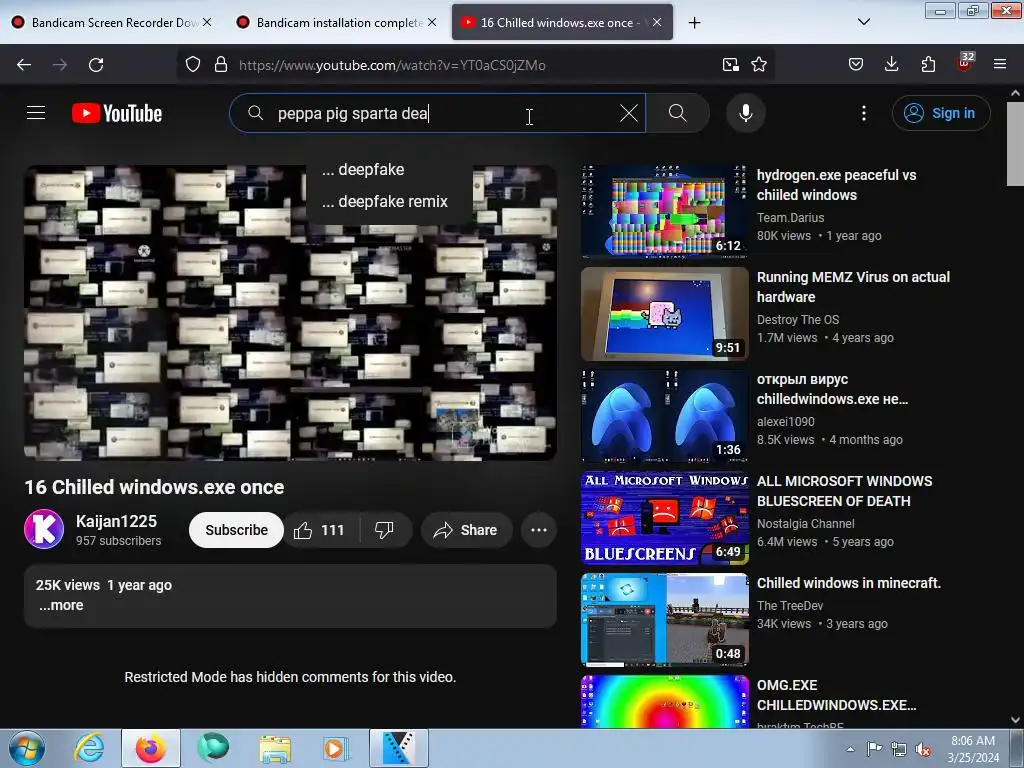Open the Firefox application menu

tap(1000, 65)
